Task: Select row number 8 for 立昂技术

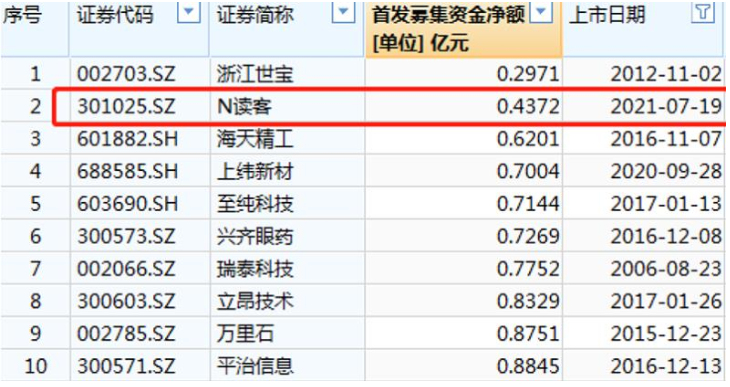Action: coord(36,301)
